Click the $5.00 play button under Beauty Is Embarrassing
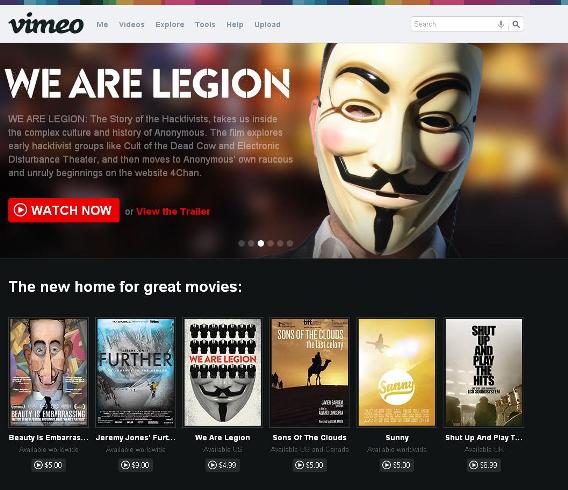 pos(48,465)
